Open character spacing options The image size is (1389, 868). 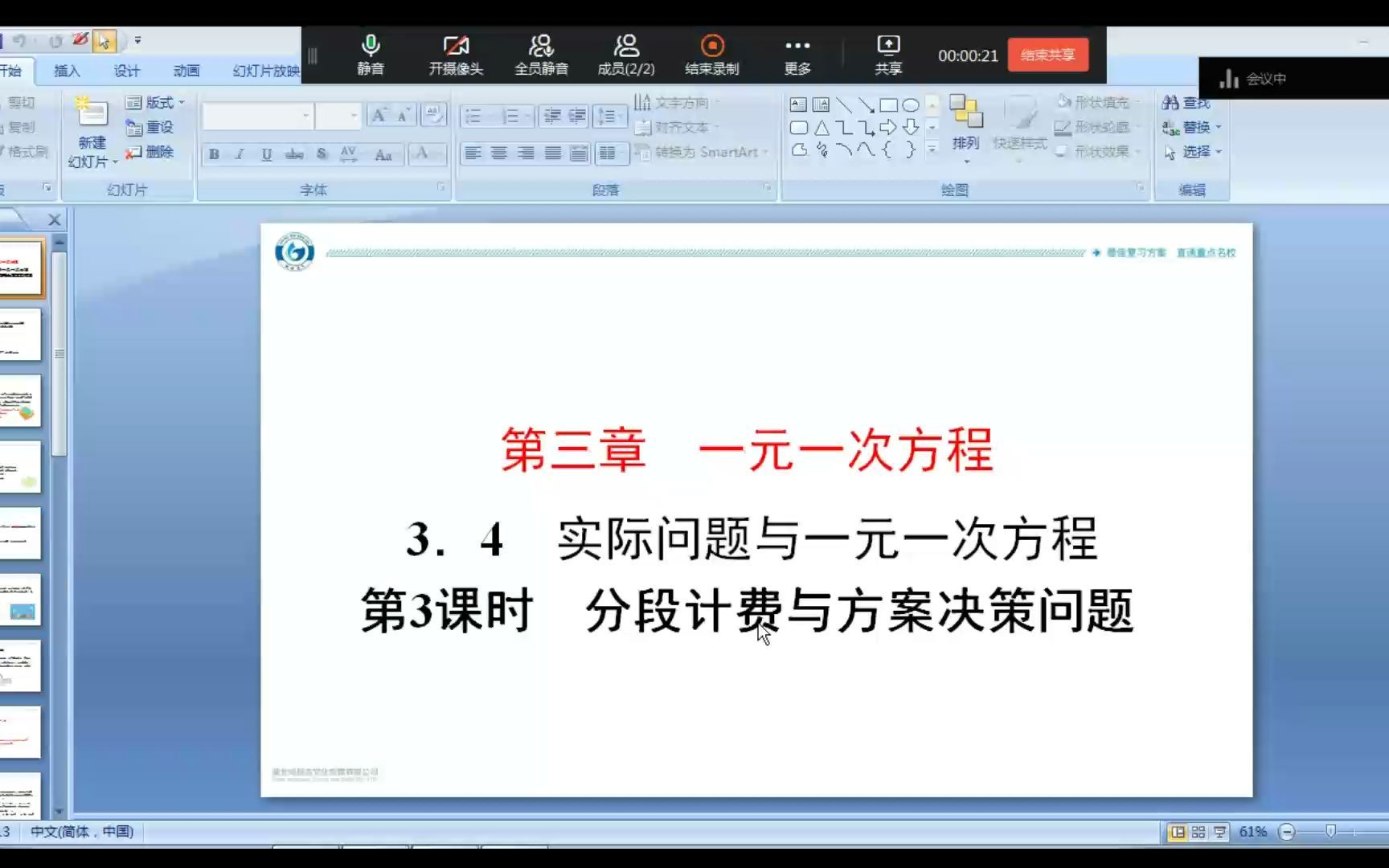[349, 154]
